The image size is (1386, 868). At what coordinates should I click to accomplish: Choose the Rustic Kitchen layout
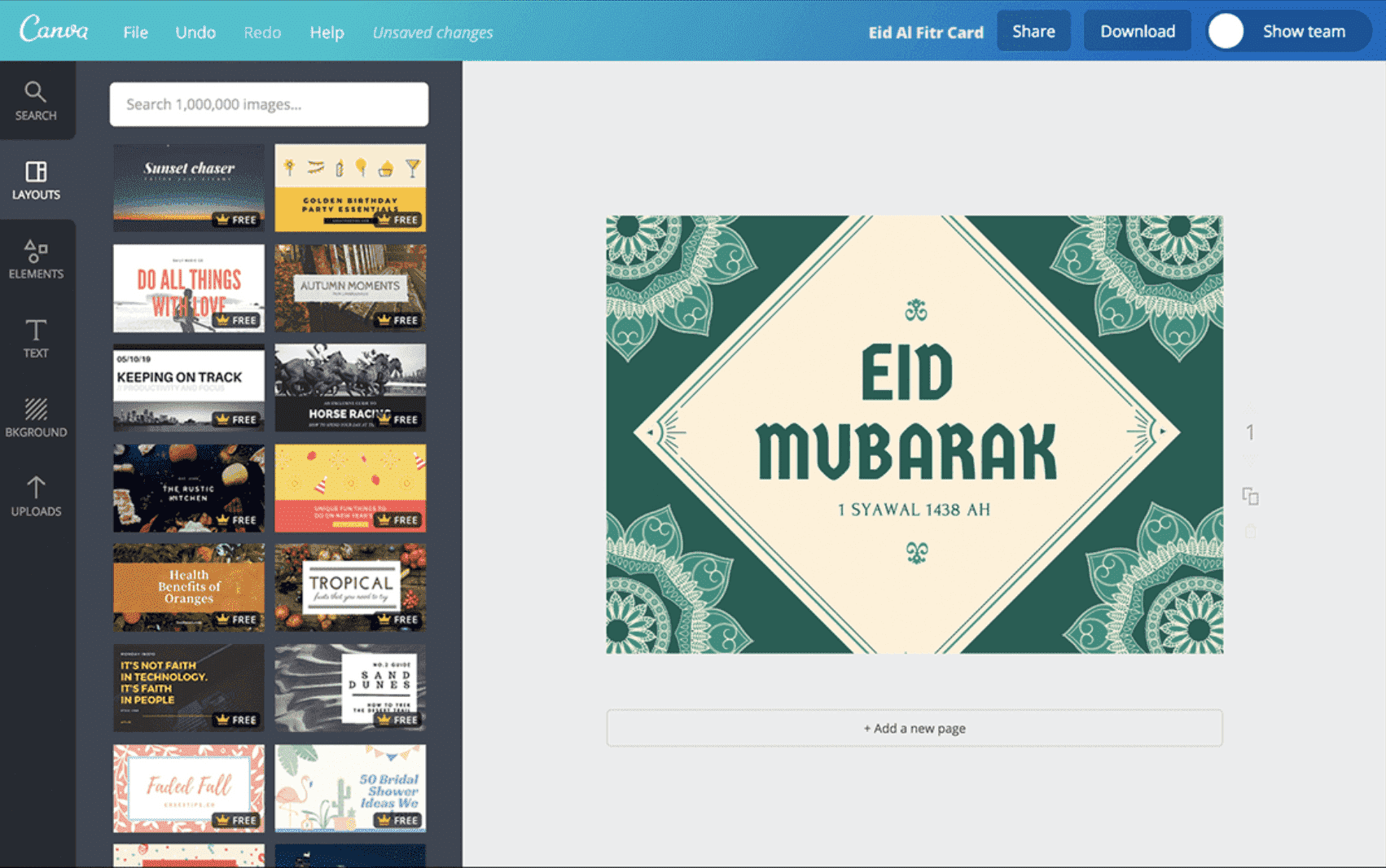pyautogui.click(x=189, y=488)
